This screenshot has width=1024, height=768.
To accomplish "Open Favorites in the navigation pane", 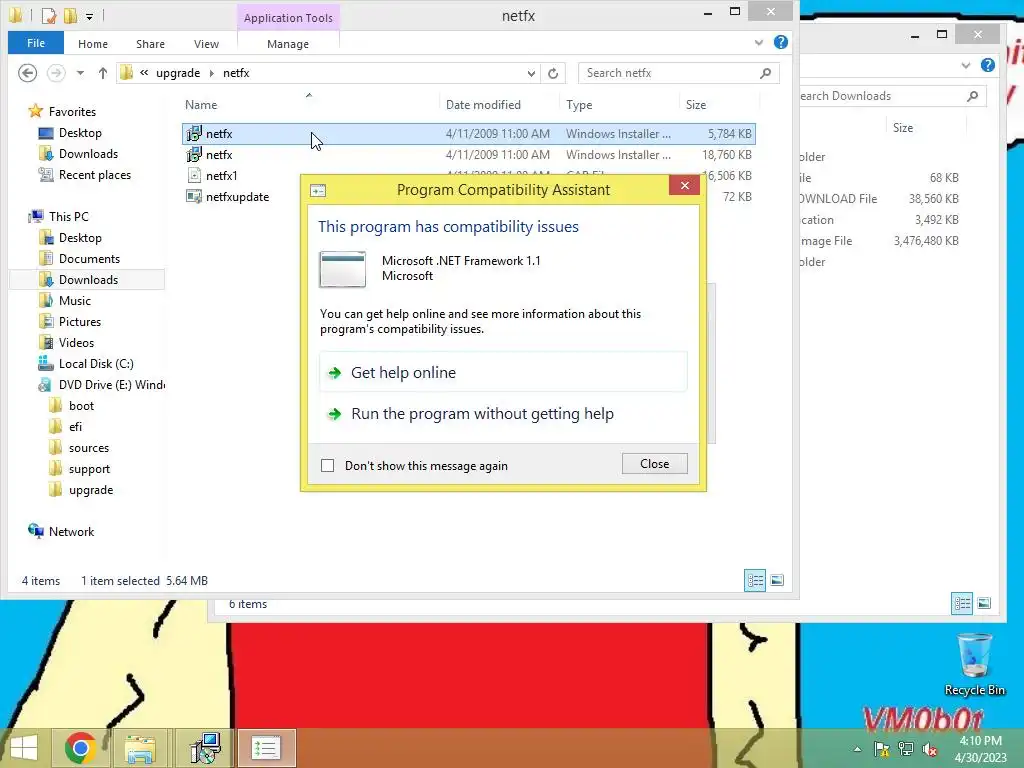I will [x=72, y=112].
